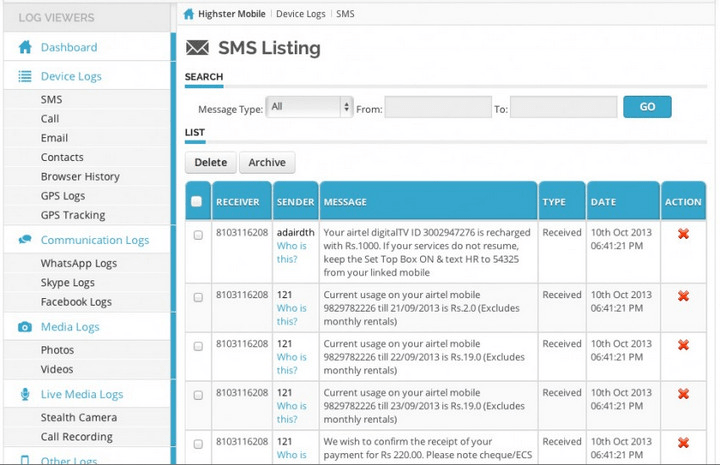The height and width of the screenshot is (465, 720).
Task: Open the Device Logs section
Action: coord(71,76)
